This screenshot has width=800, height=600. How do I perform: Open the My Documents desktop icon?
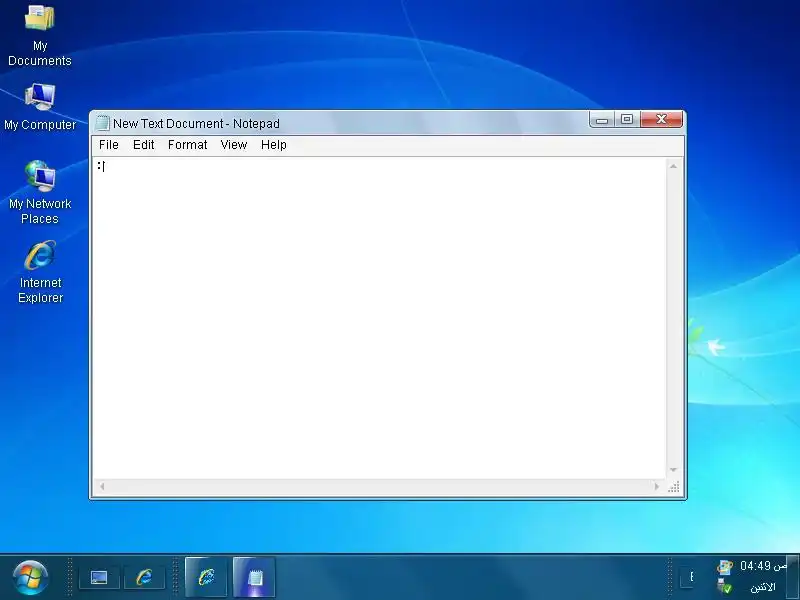coord(39,36)
